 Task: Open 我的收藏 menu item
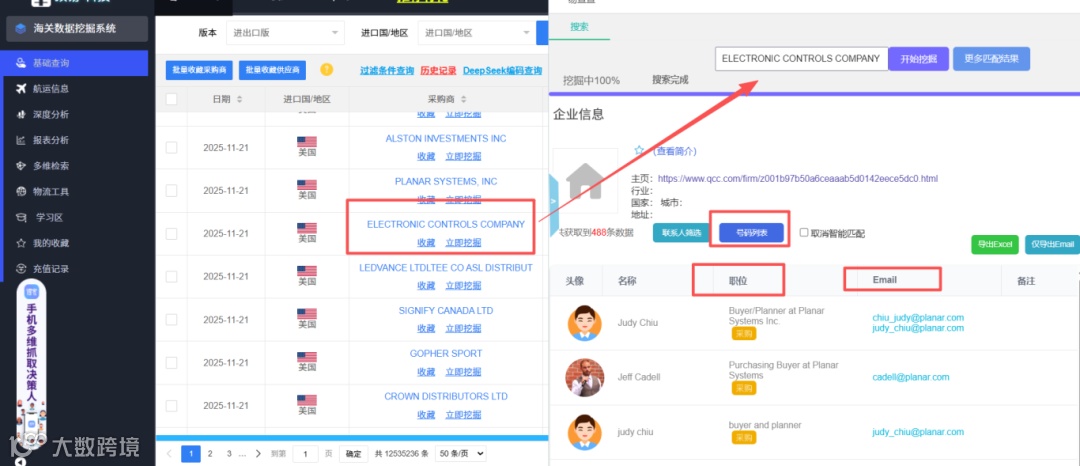pos(51,243)
